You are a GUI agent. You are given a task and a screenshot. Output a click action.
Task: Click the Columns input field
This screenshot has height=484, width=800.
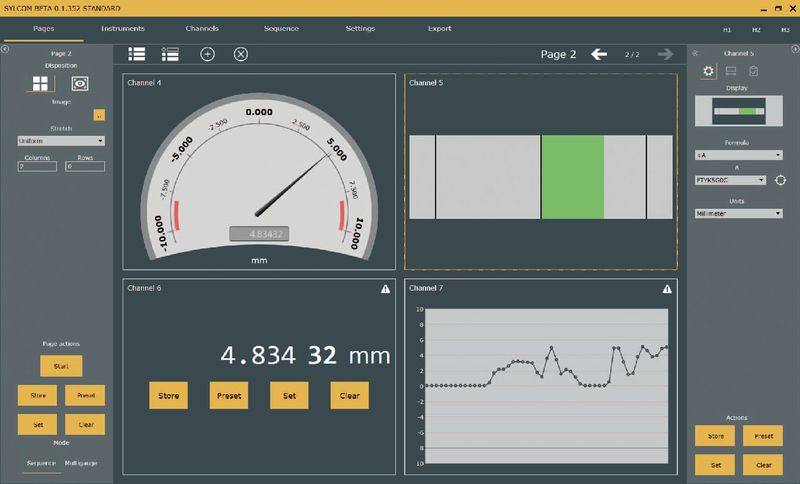pos(36,166)
